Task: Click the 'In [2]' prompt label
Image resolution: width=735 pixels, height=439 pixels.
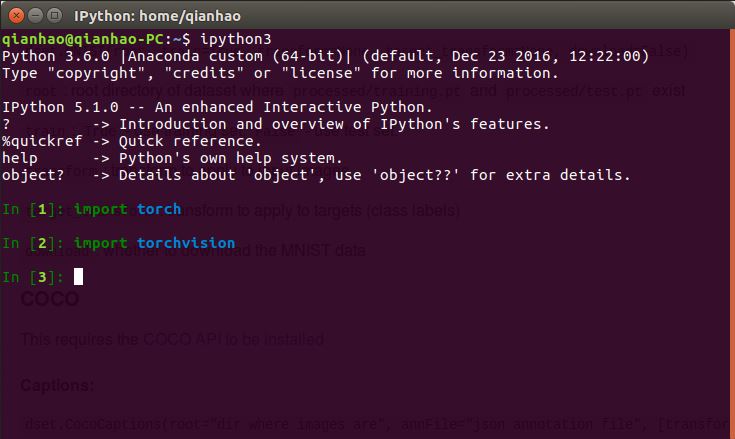Action: pyautogui.click(x=31, y=243)
